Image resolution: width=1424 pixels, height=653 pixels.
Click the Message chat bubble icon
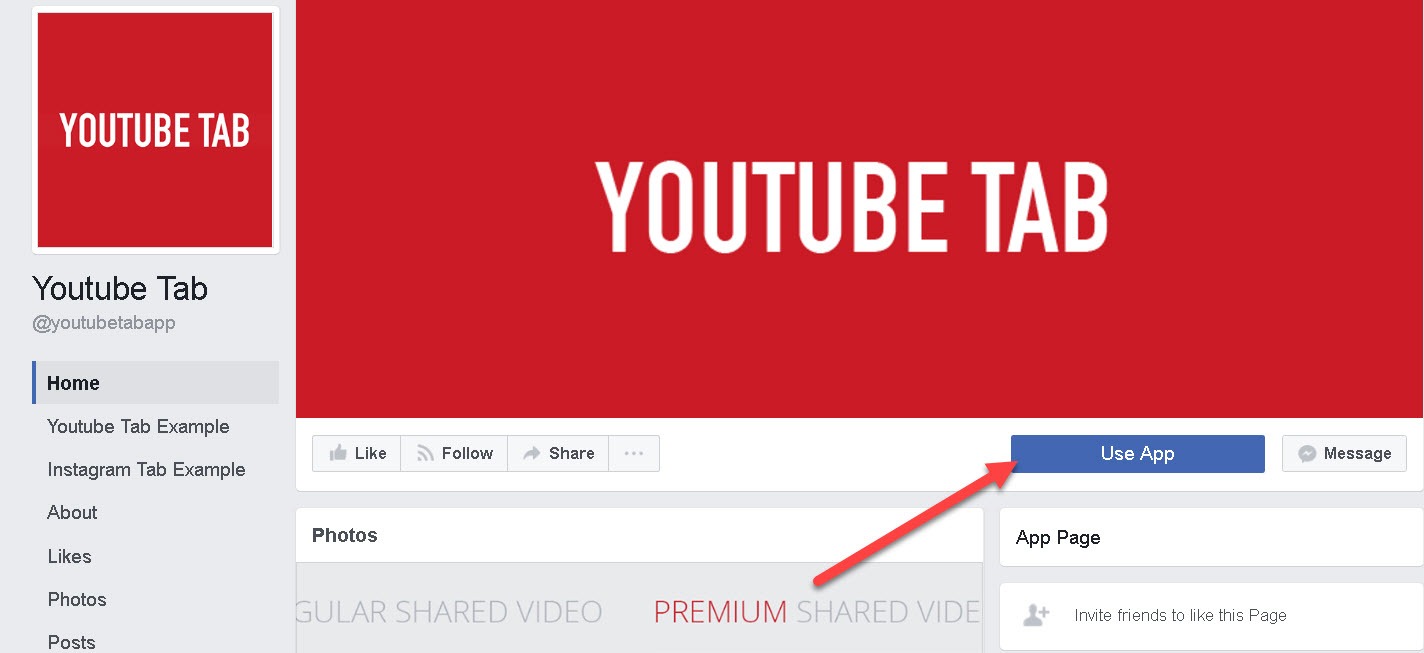click(1307, 453)
